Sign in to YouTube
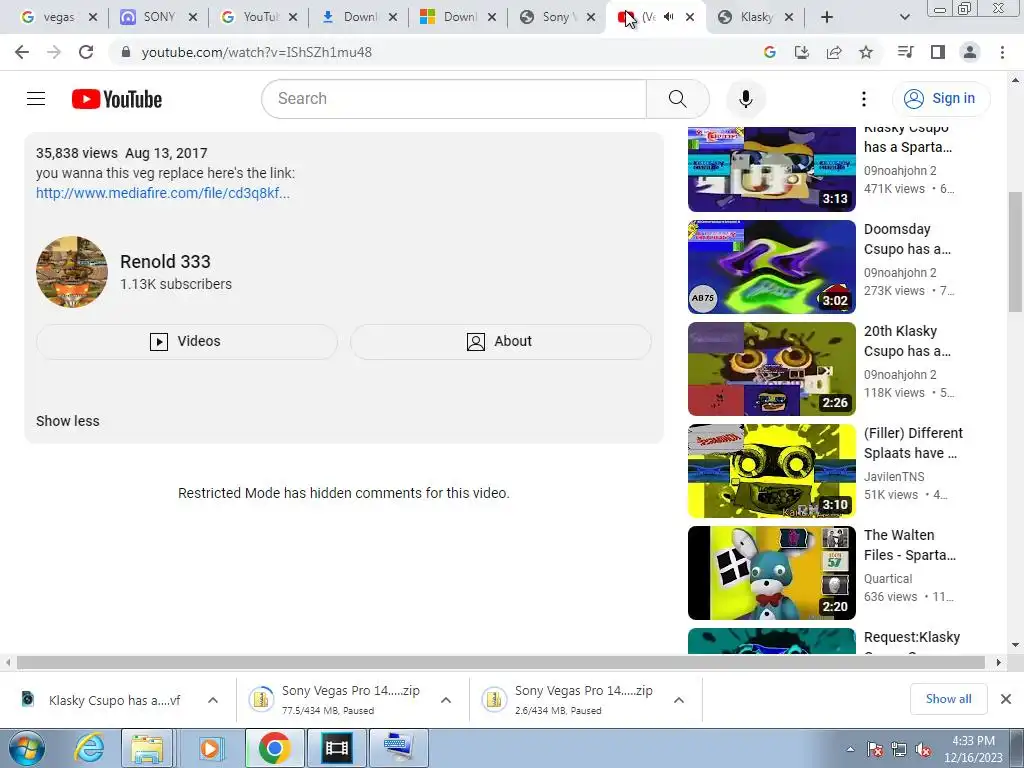Viewport: 1024px width, 768px height. pos(940,99)
